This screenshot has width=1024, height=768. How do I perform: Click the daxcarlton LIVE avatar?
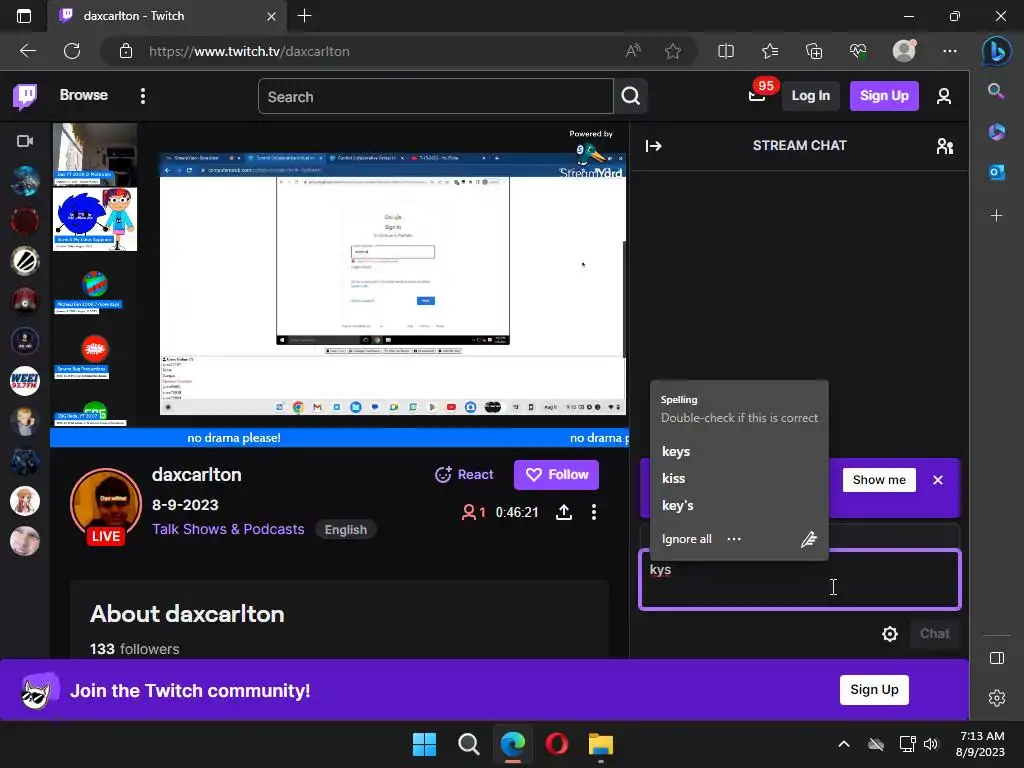[106, 505]
